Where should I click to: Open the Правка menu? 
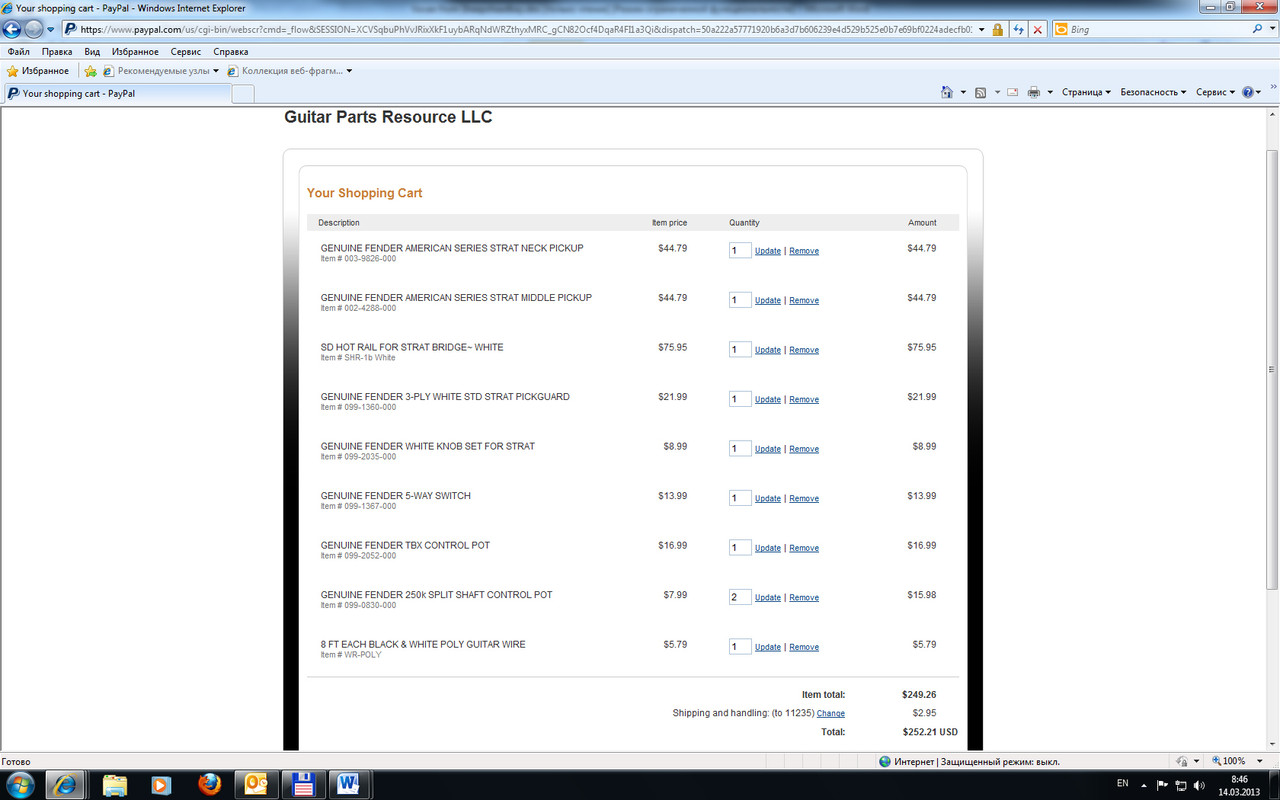pos(57,51)
